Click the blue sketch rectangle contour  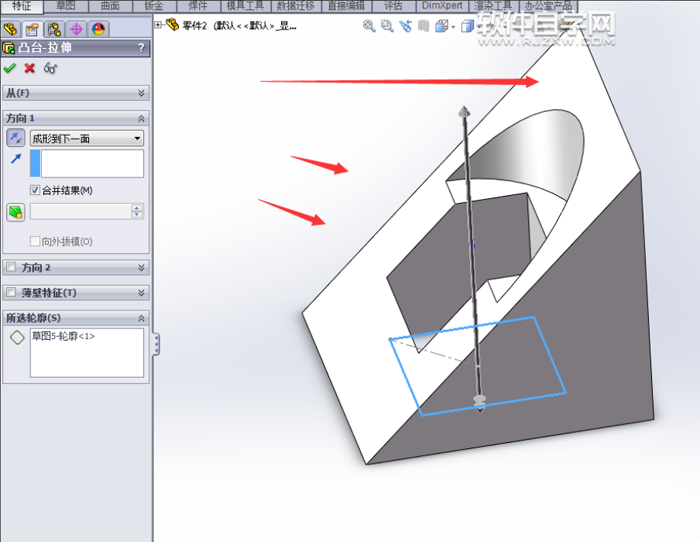point(478,366)
